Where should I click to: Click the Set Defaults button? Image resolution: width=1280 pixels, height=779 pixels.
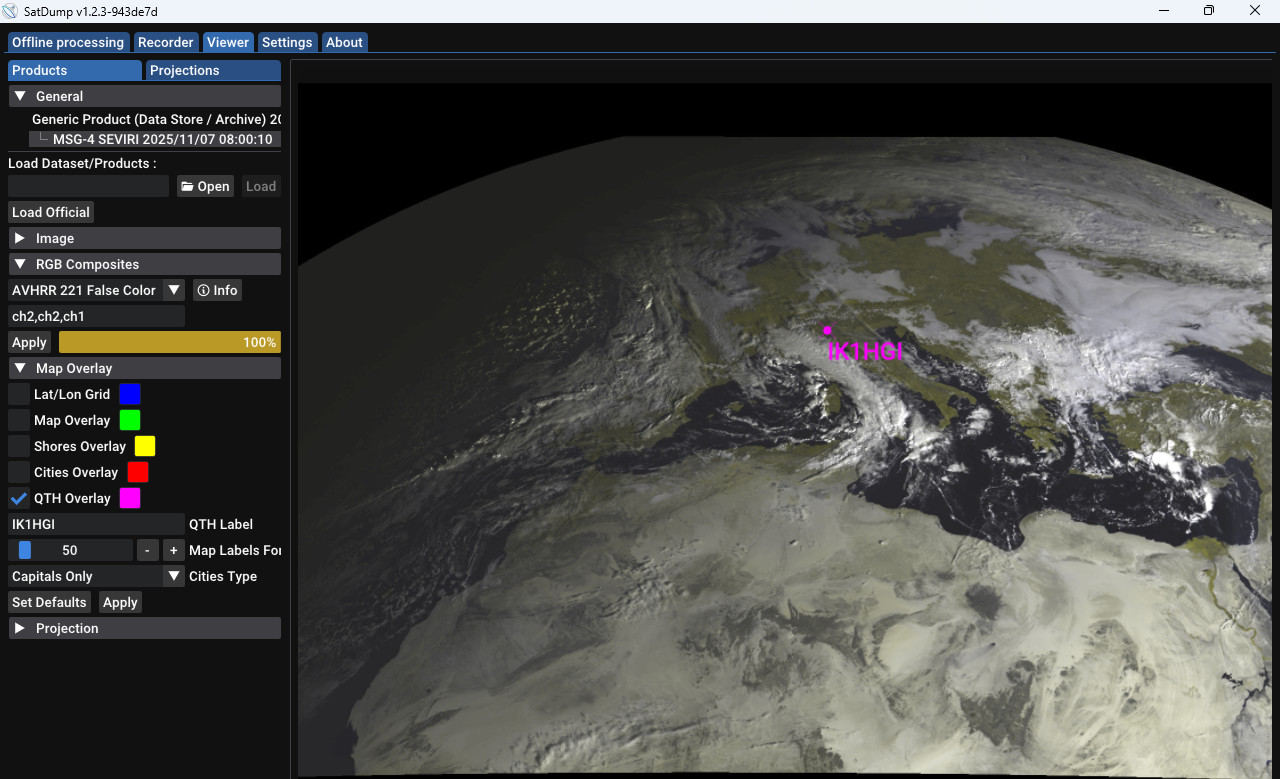click(x=49, y=602)
